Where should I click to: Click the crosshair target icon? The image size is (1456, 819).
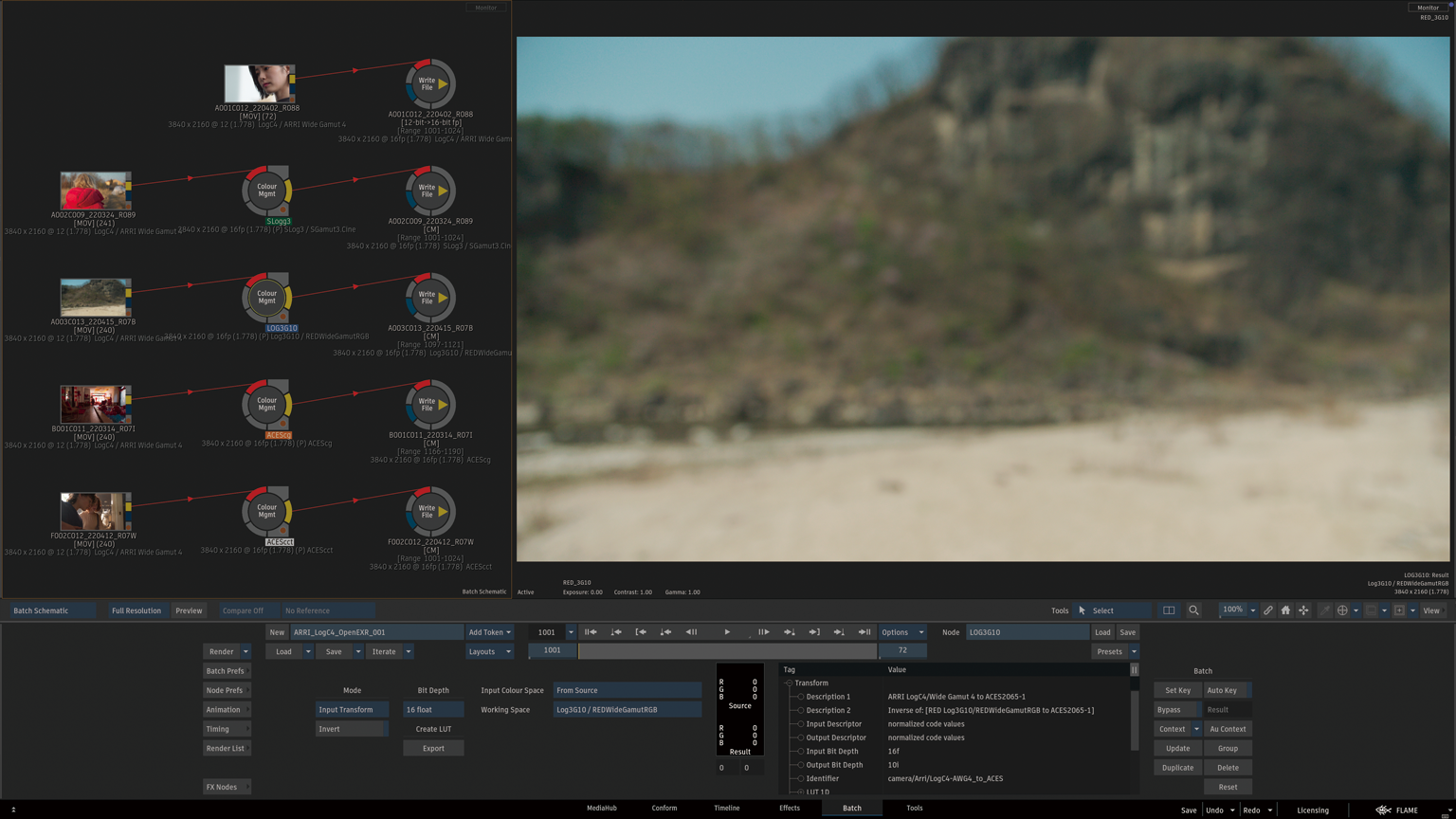click(1342, 610)
